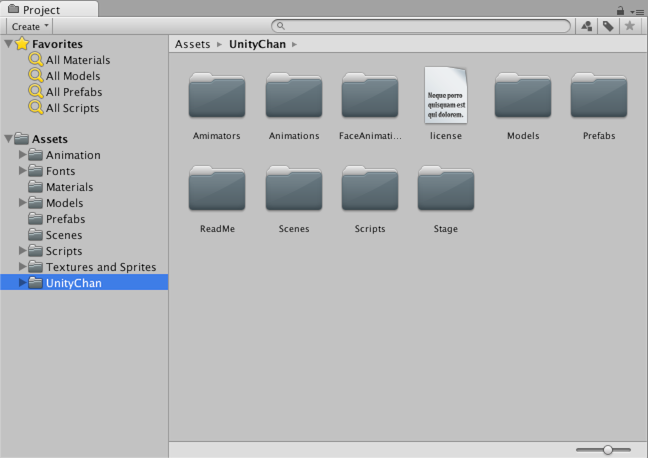
Task: Select the Scripts folder in Assets tree
Action: tap(55, 251)
